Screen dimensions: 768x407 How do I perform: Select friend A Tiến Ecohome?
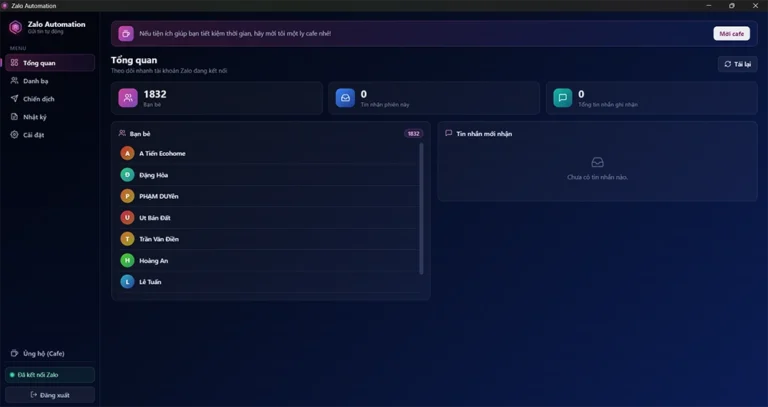click(269, 153)
